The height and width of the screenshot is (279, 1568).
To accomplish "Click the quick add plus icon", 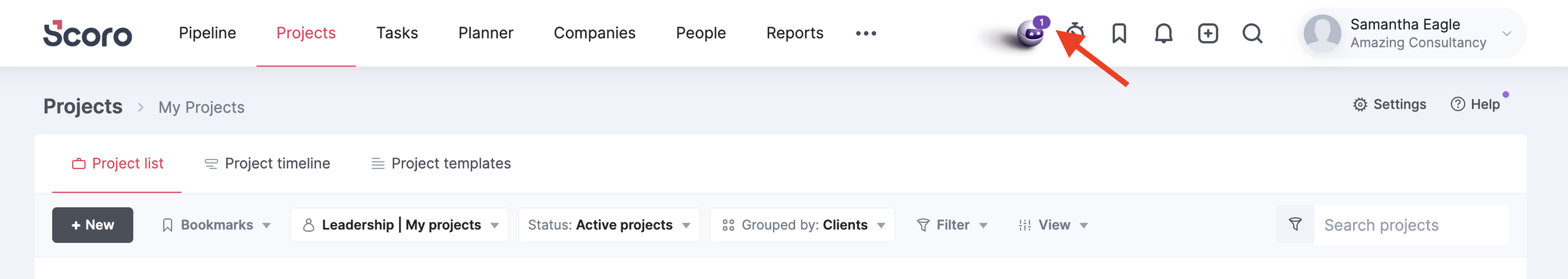I will pyautogui.click(x=1208, y=33).
